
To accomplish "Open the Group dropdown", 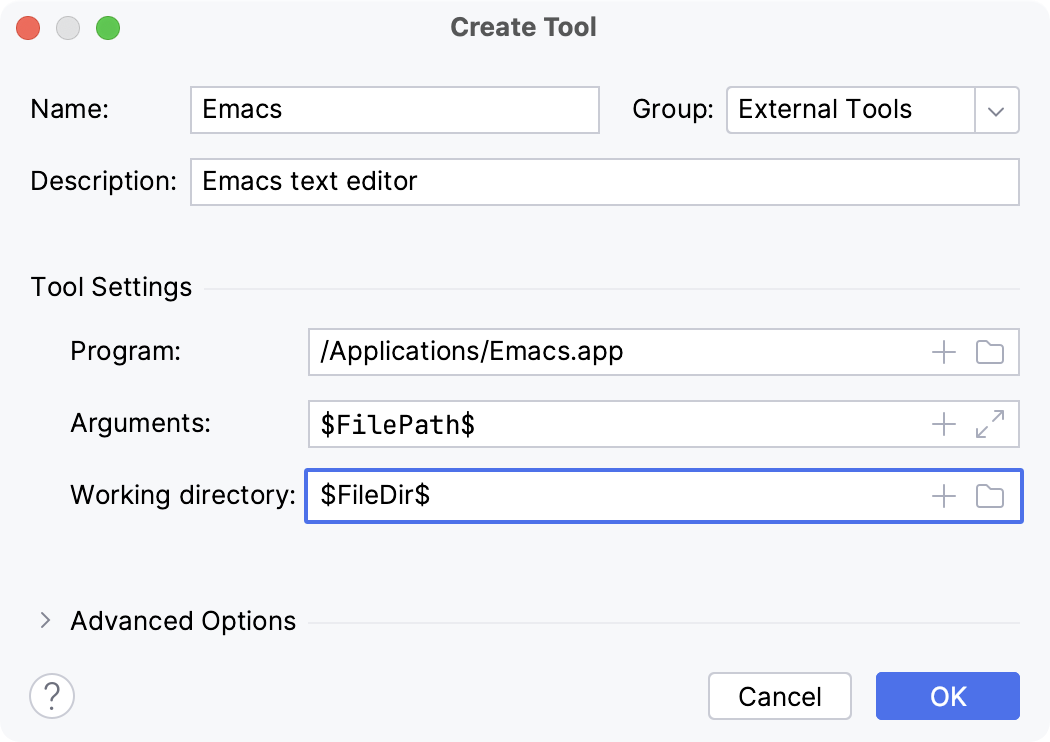I will click(996, 110).
